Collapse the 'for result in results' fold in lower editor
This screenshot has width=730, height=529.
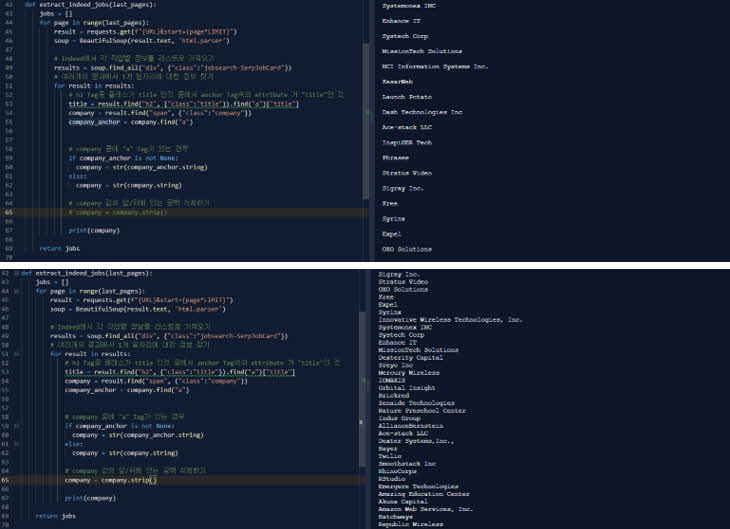[16, 354]
